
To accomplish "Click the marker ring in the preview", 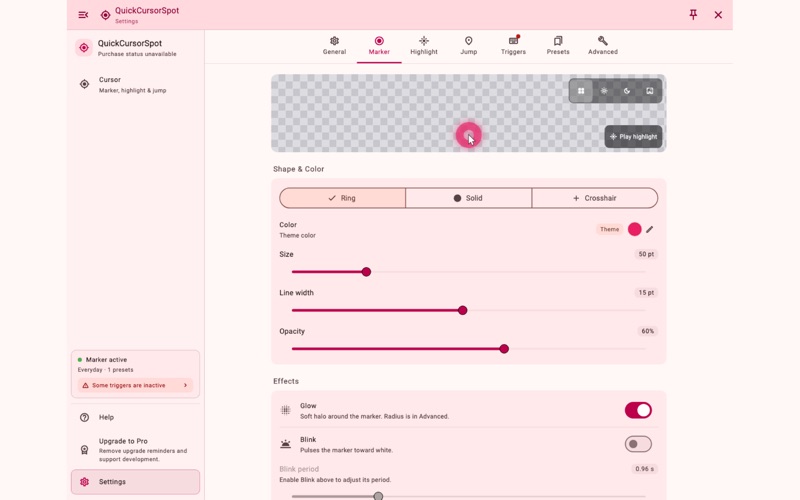I will pos(468,135).
